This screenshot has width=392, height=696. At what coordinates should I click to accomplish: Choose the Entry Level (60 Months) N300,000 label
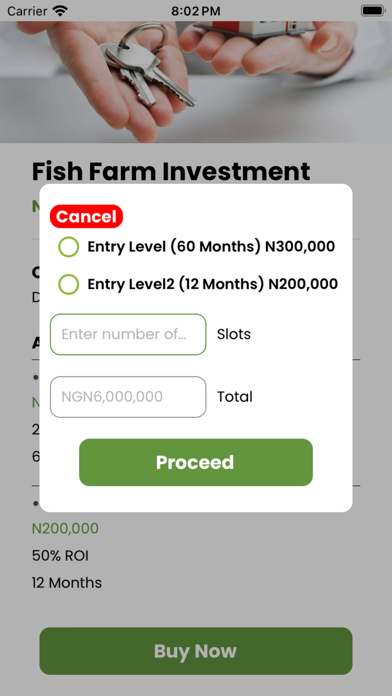click(x=211, y=246)
